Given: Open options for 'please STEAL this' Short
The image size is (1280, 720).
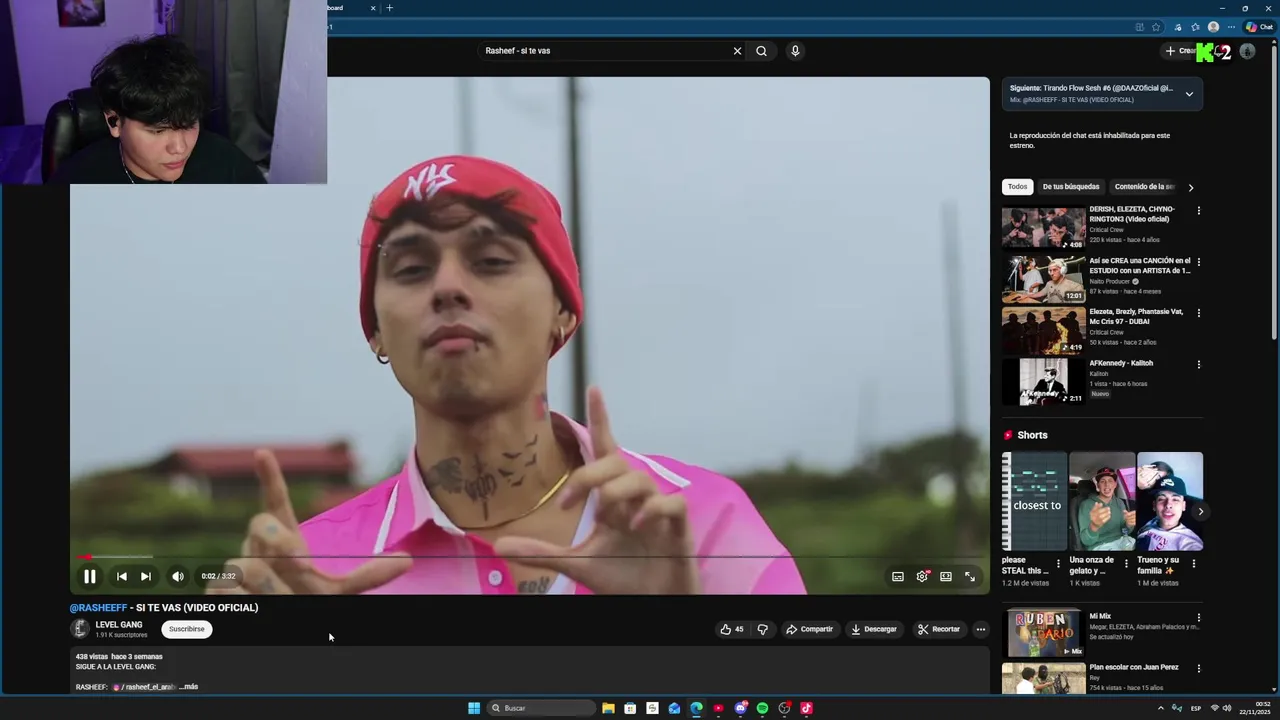Looking at the screenshot, I should coord(1058,563).
